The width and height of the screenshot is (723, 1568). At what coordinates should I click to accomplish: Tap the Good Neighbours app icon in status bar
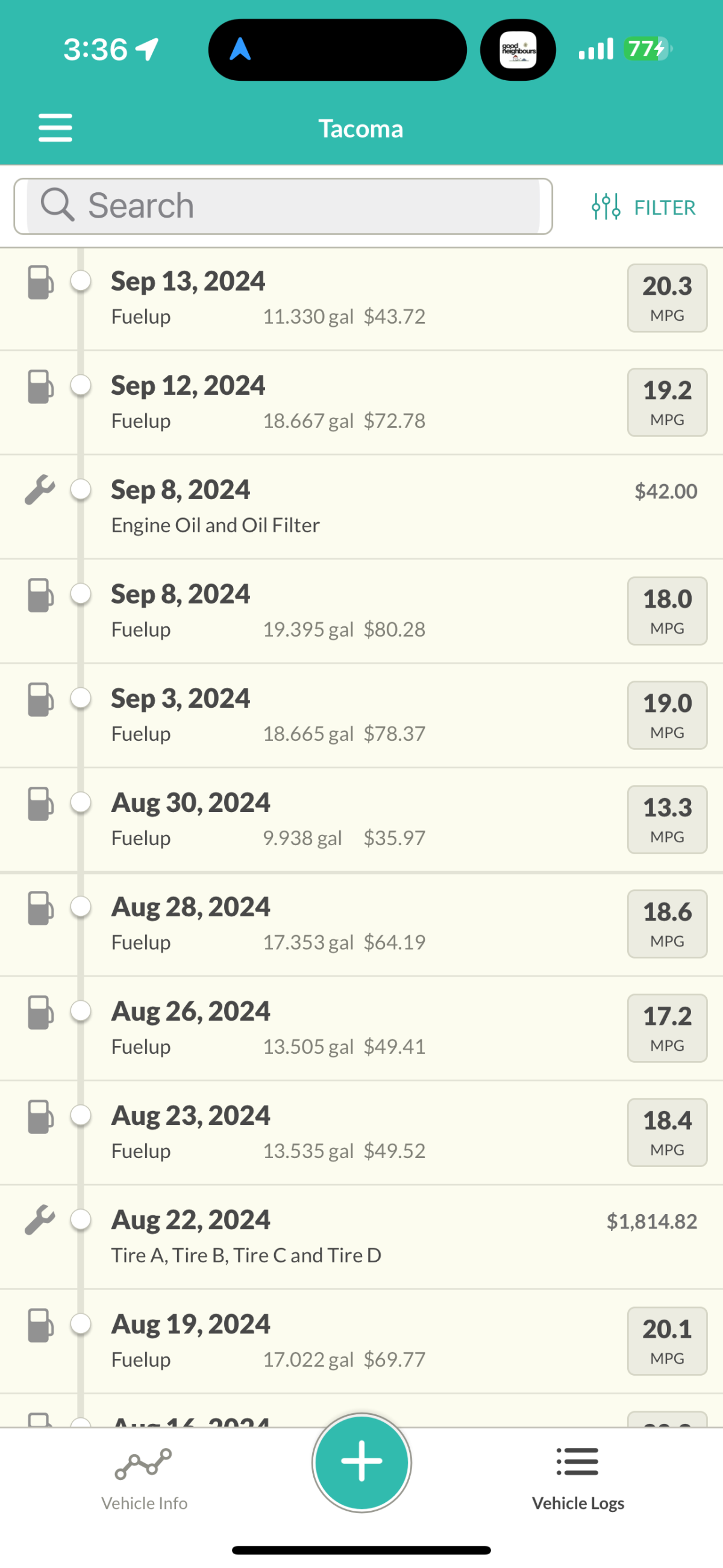(x=518, y=50)
